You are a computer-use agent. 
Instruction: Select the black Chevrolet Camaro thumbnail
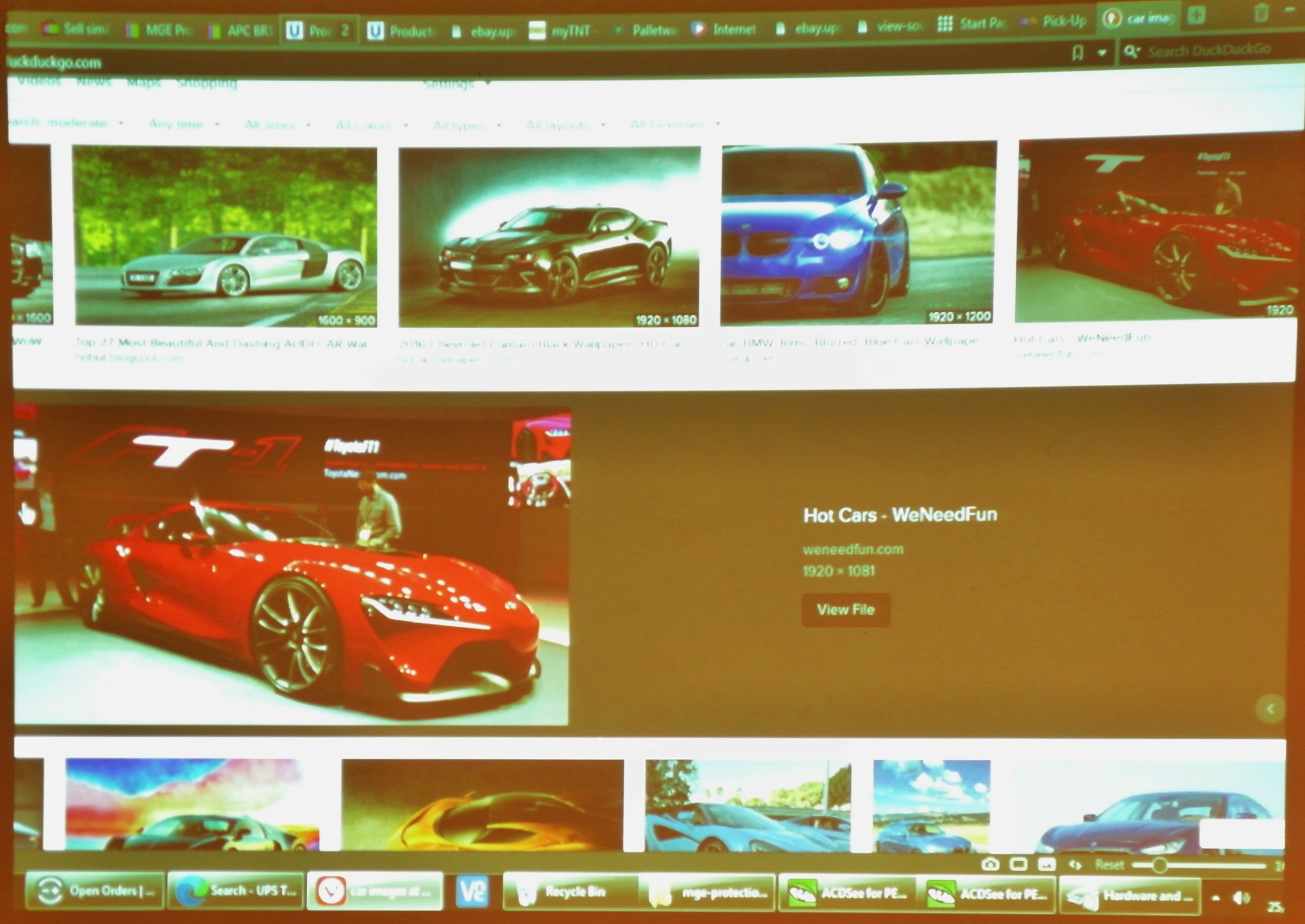click(549, 236)
